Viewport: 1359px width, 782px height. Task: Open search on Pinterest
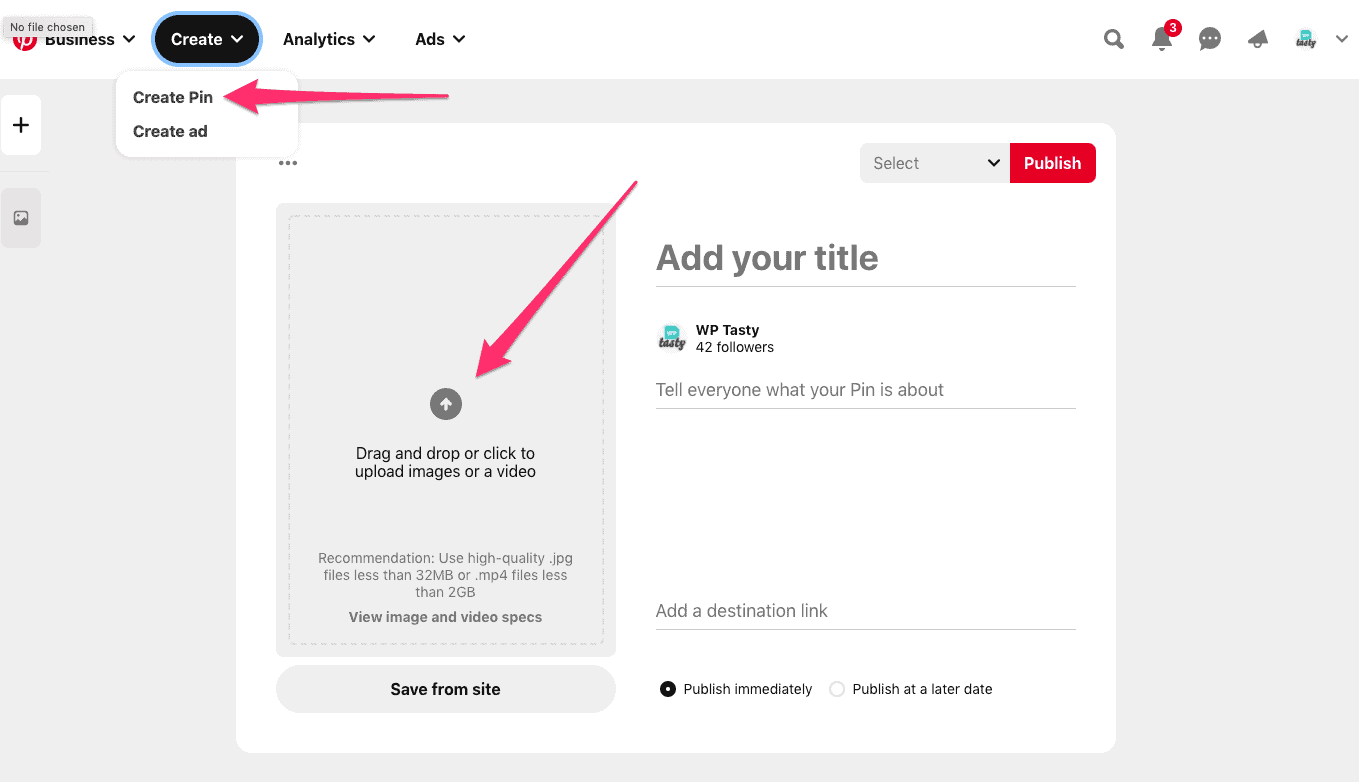click(x=1113, y=39)
